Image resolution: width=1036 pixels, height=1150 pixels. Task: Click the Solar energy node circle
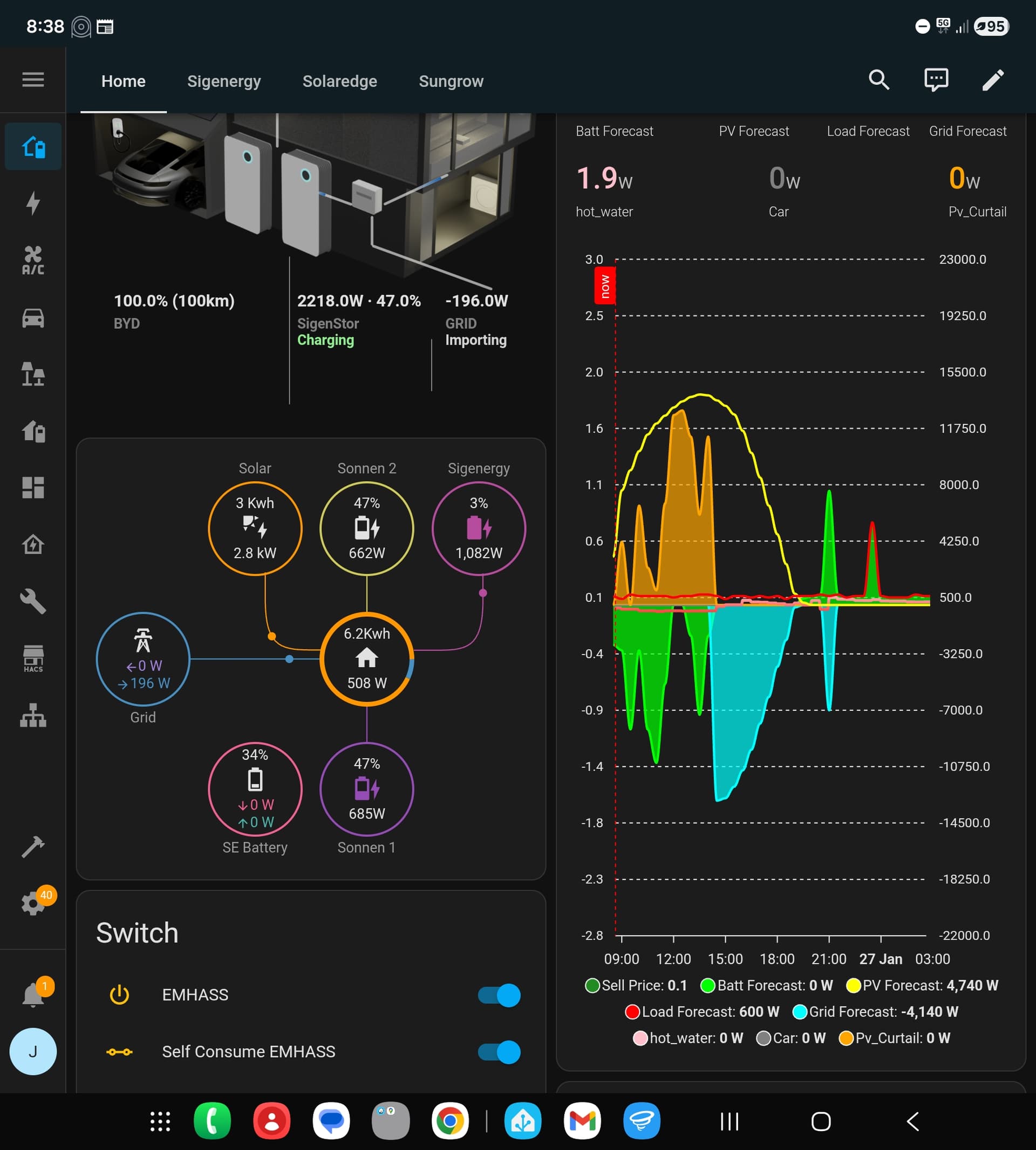pos(255,528)
